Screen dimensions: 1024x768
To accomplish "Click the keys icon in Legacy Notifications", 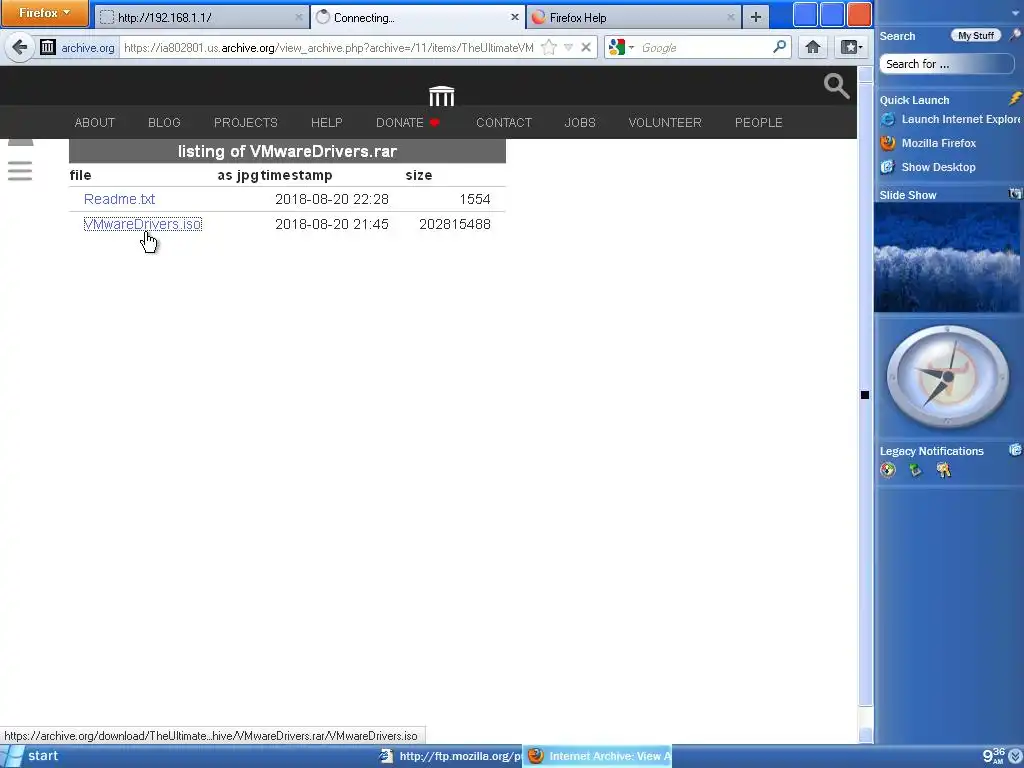I will pos(944,470).
